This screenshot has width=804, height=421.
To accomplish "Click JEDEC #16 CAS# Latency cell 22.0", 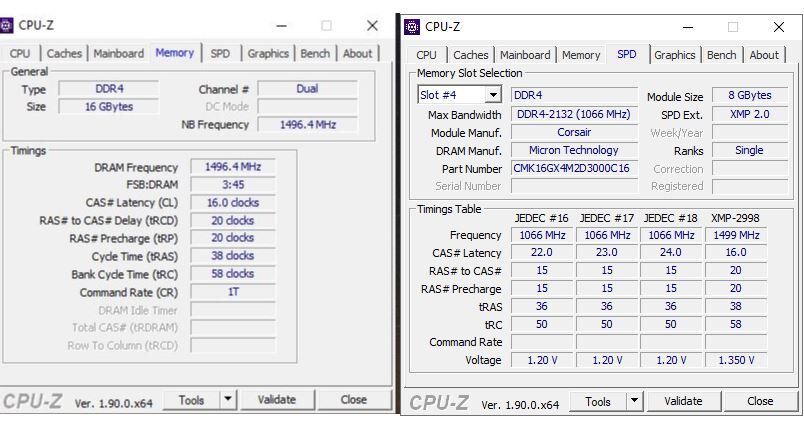I will (x=541, y=252).
